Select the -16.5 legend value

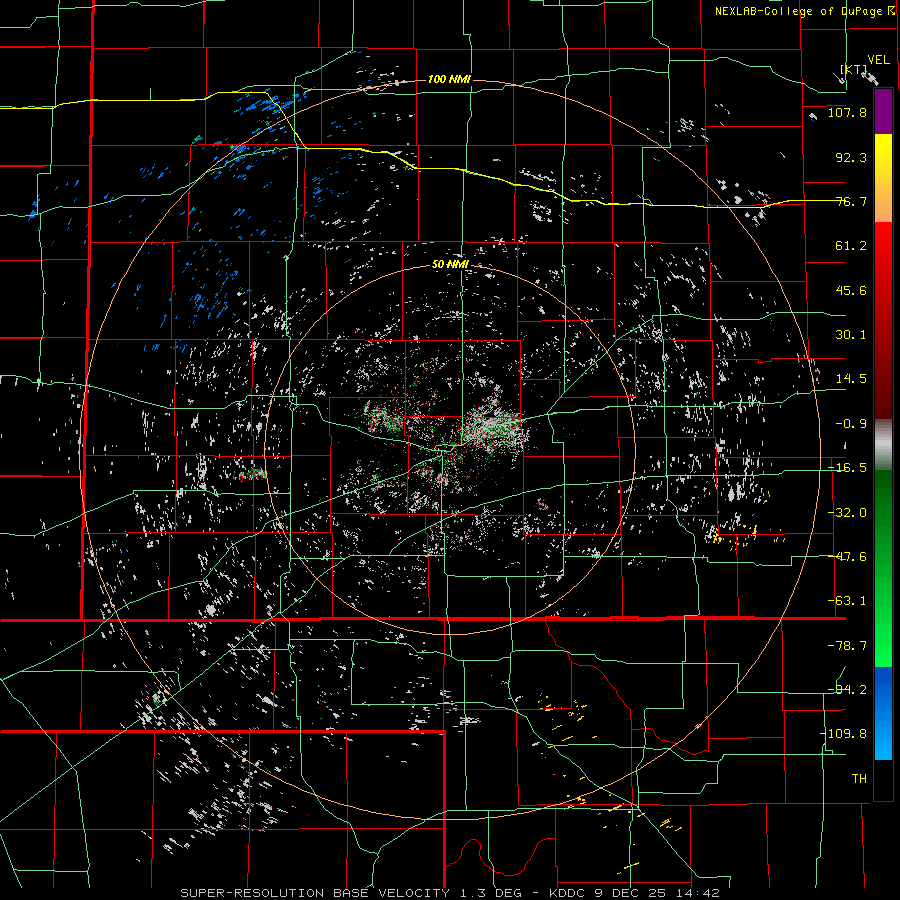pos(847,468)
